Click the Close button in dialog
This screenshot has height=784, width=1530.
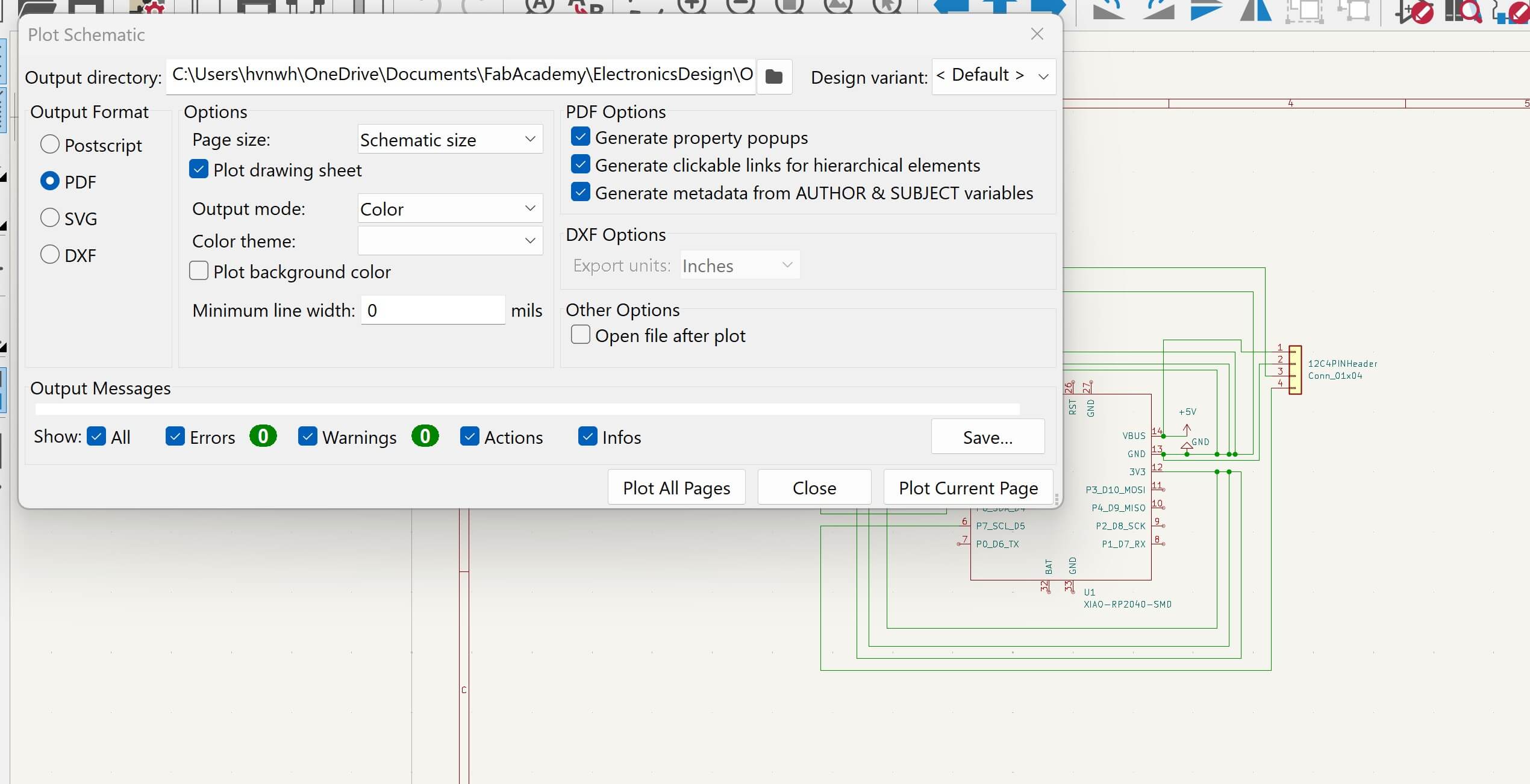(814, 487)
